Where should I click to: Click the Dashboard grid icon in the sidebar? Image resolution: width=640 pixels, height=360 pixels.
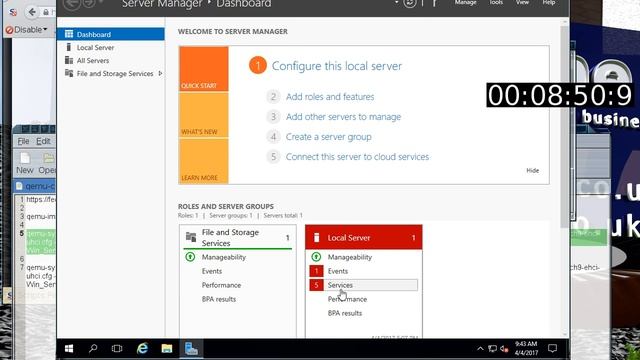(x=69, y=34)
